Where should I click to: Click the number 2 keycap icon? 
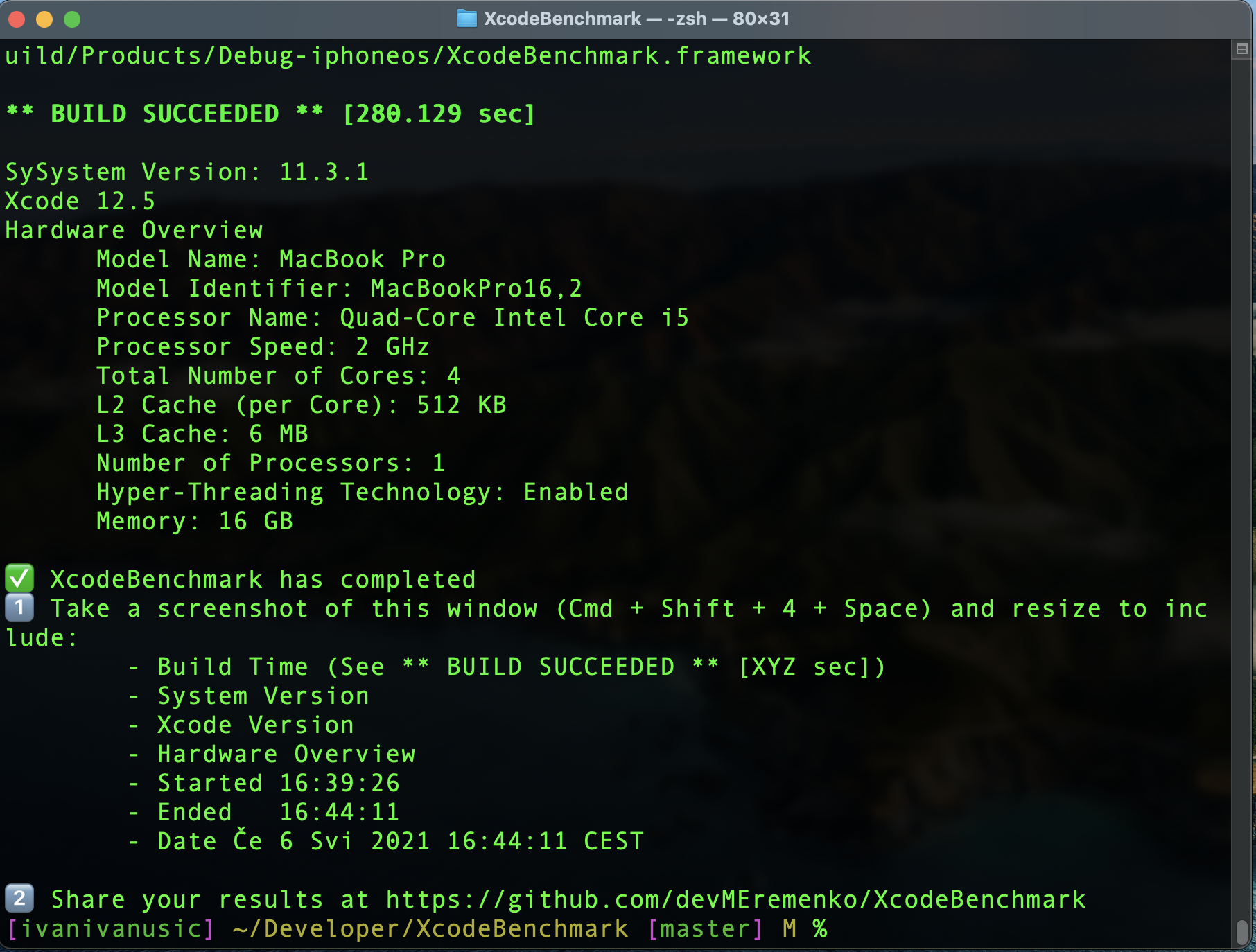tap(19, 899)
